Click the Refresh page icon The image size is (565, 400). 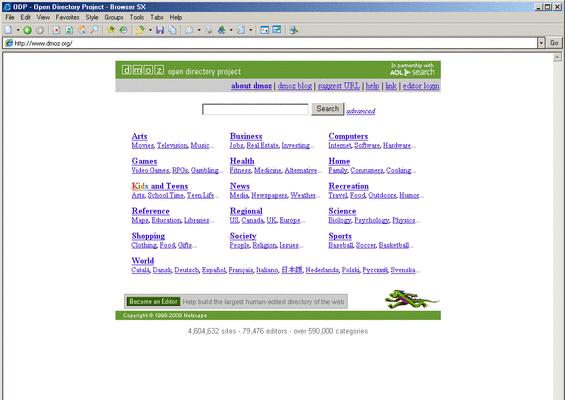pos(69,30)
